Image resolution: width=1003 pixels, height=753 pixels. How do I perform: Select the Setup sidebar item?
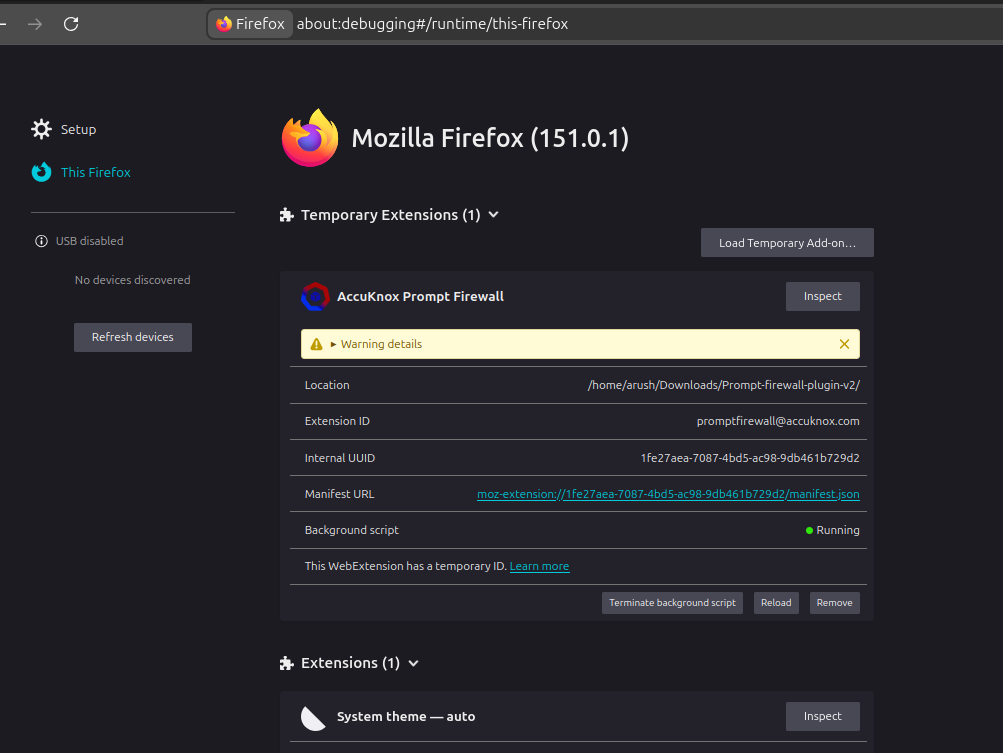(78, 129)
